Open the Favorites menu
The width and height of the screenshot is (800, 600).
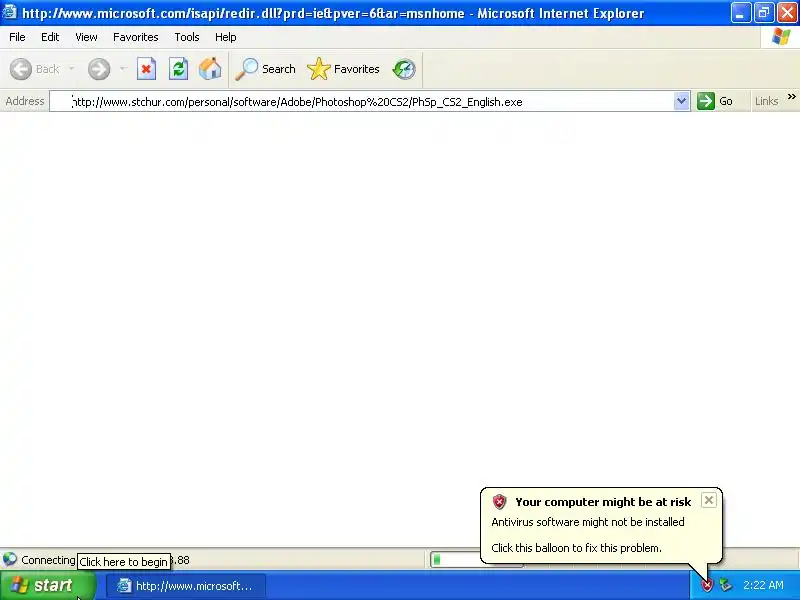coord(136,37)
